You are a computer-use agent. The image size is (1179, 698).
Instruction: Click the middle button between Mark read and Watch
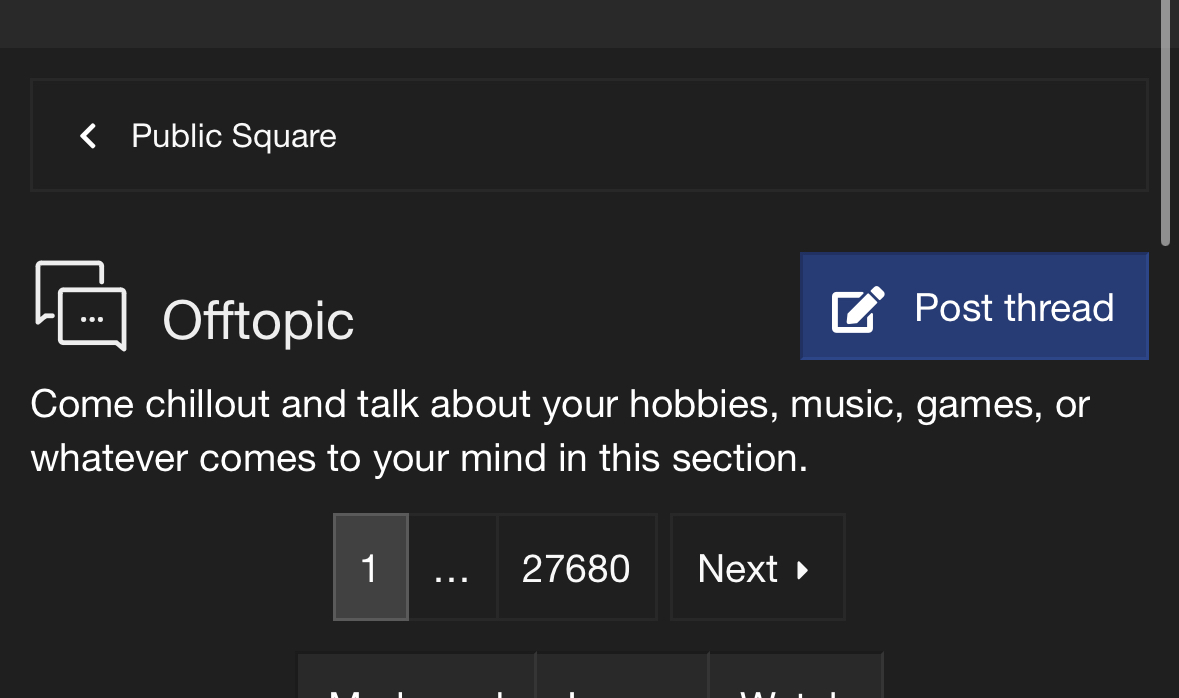coord(622,680)
